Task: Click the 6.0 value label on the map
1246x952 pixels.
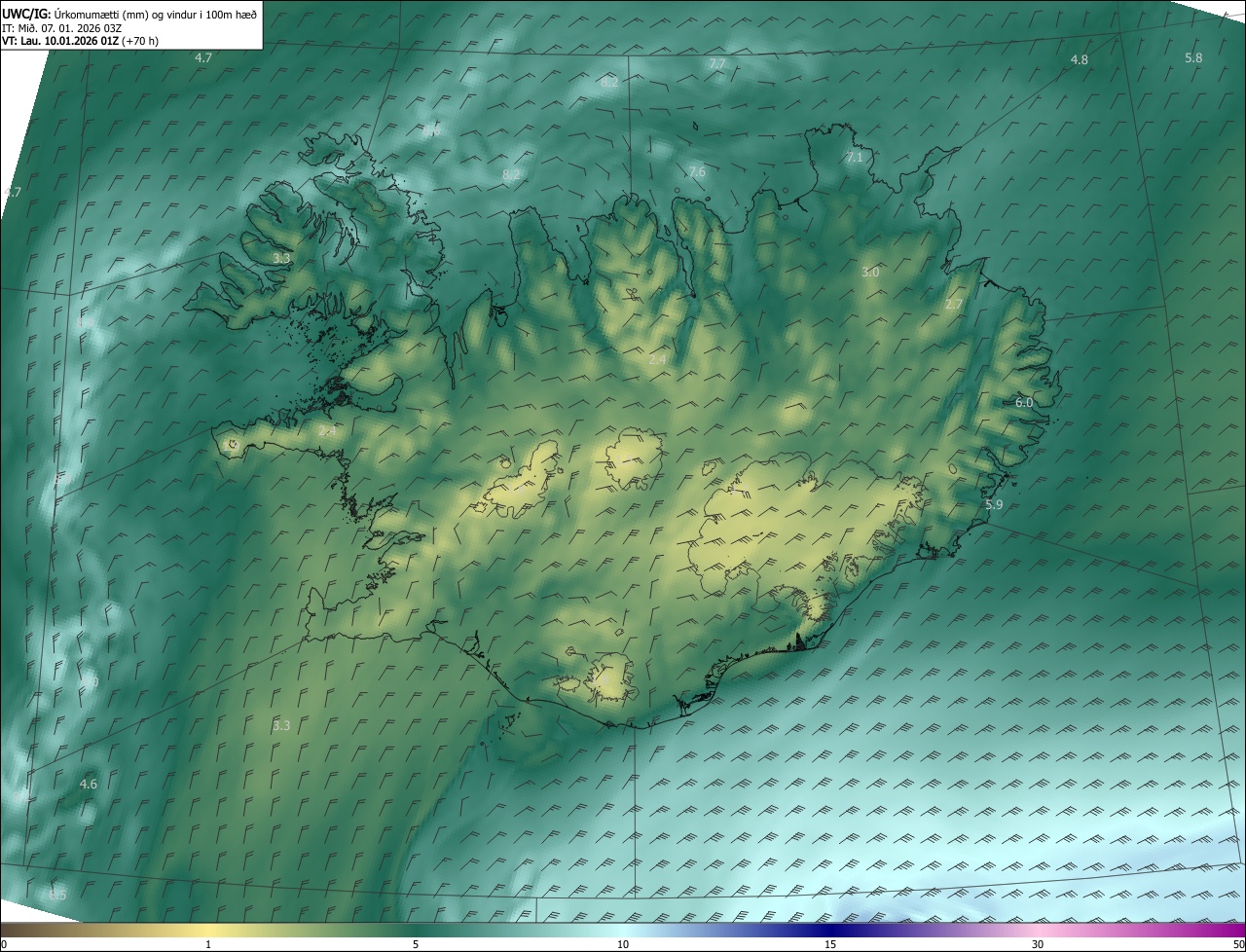Action: (x=1024, y=402)
